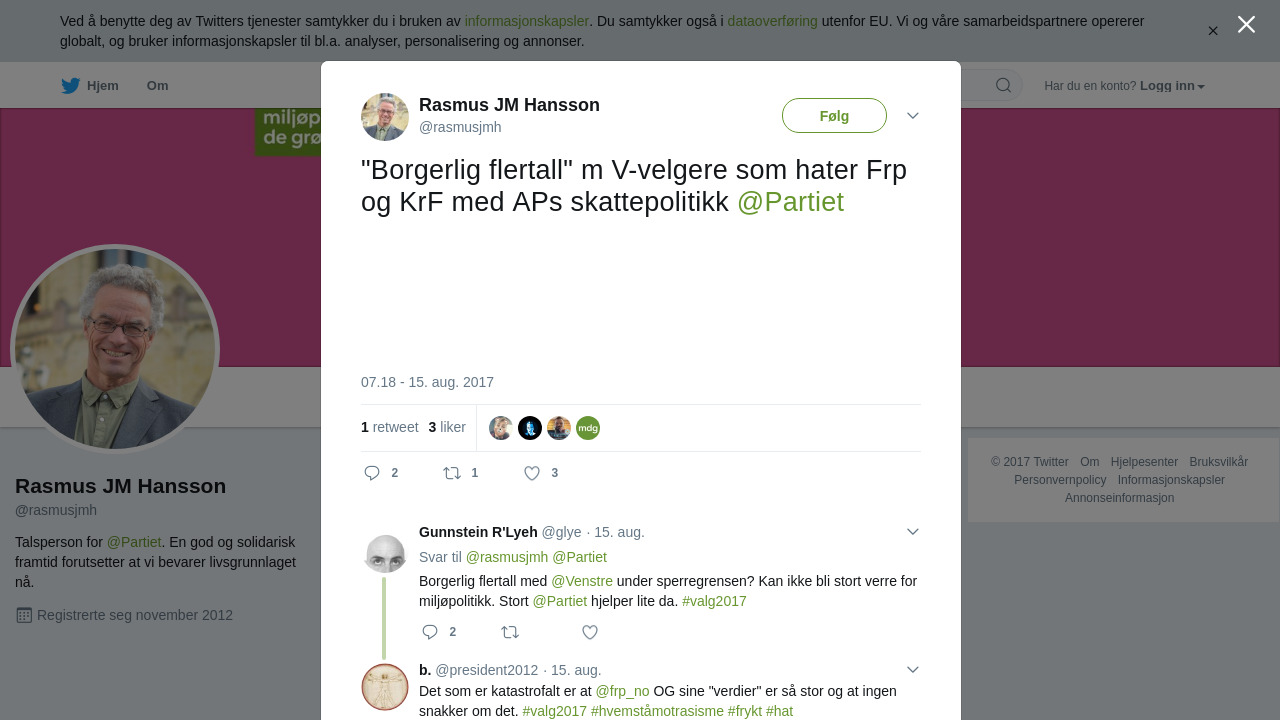Open the @Partiet mention in tweet
Screen dimensions: 1280x720
coord(790,202)
